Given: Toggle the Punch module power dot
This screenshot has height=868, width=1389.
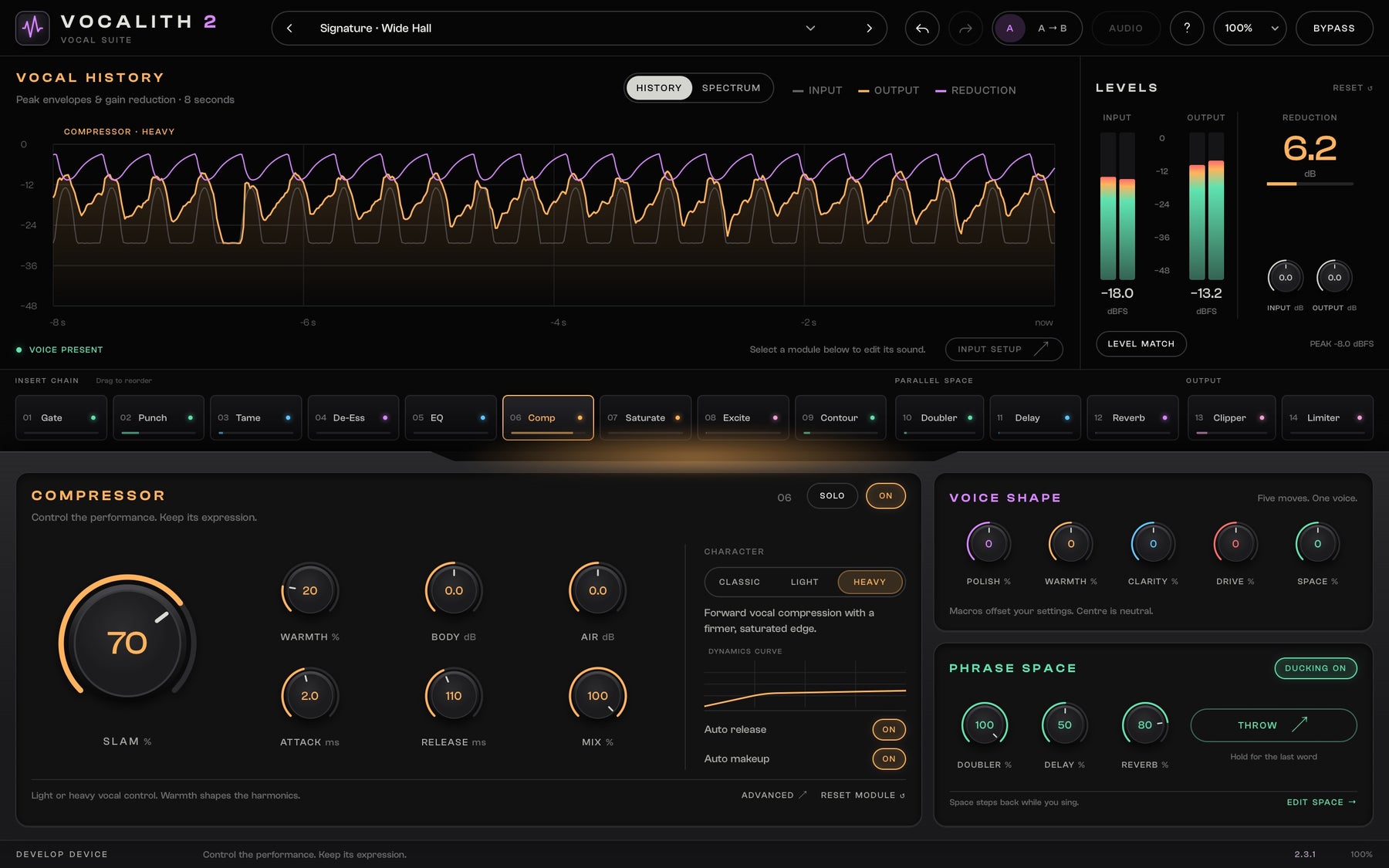Looking at the screenshot, I should coord(191,417).
